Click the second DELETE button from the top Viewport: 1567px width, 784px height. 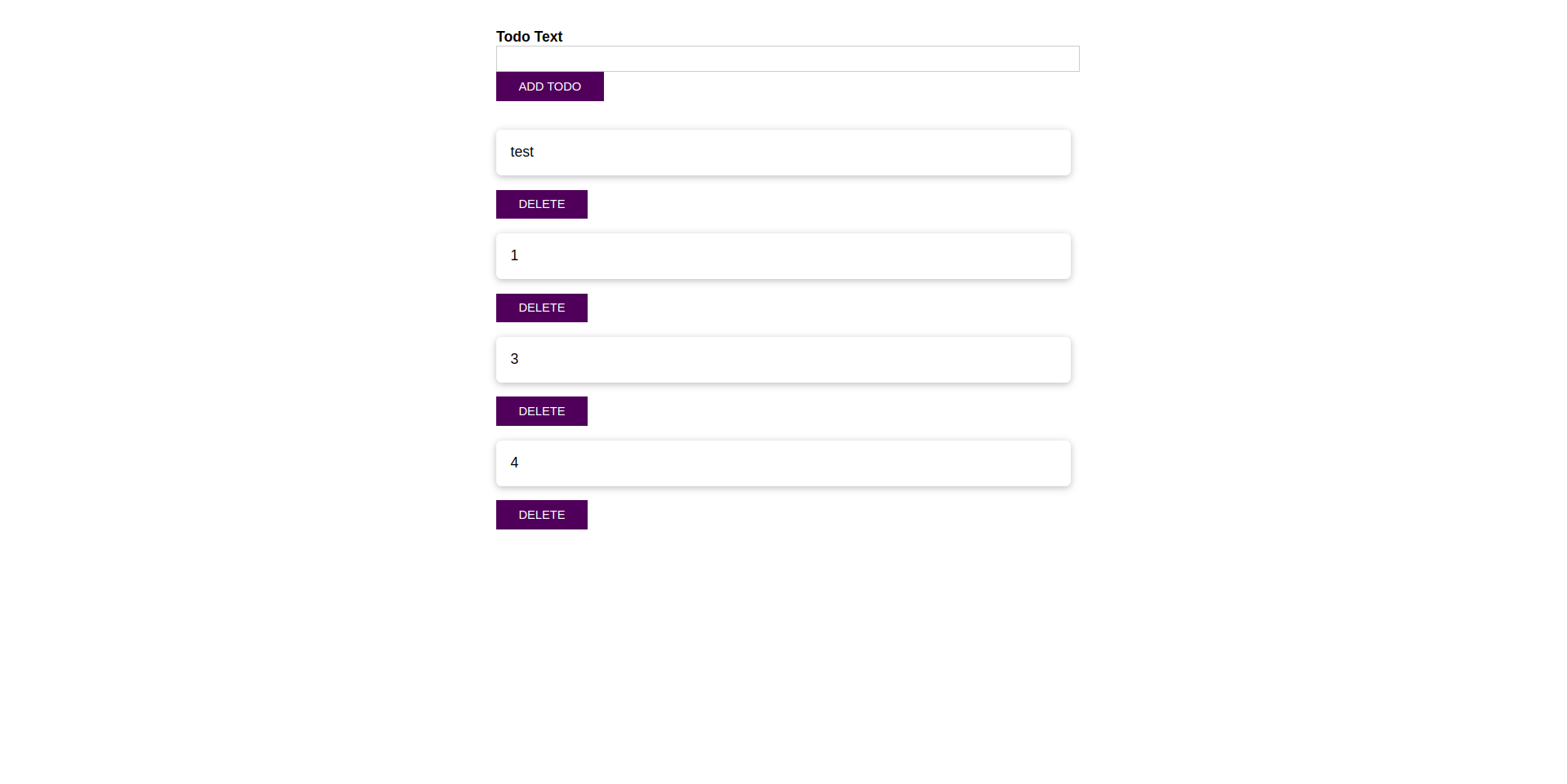pyautogui.click(x=541, y=308)
